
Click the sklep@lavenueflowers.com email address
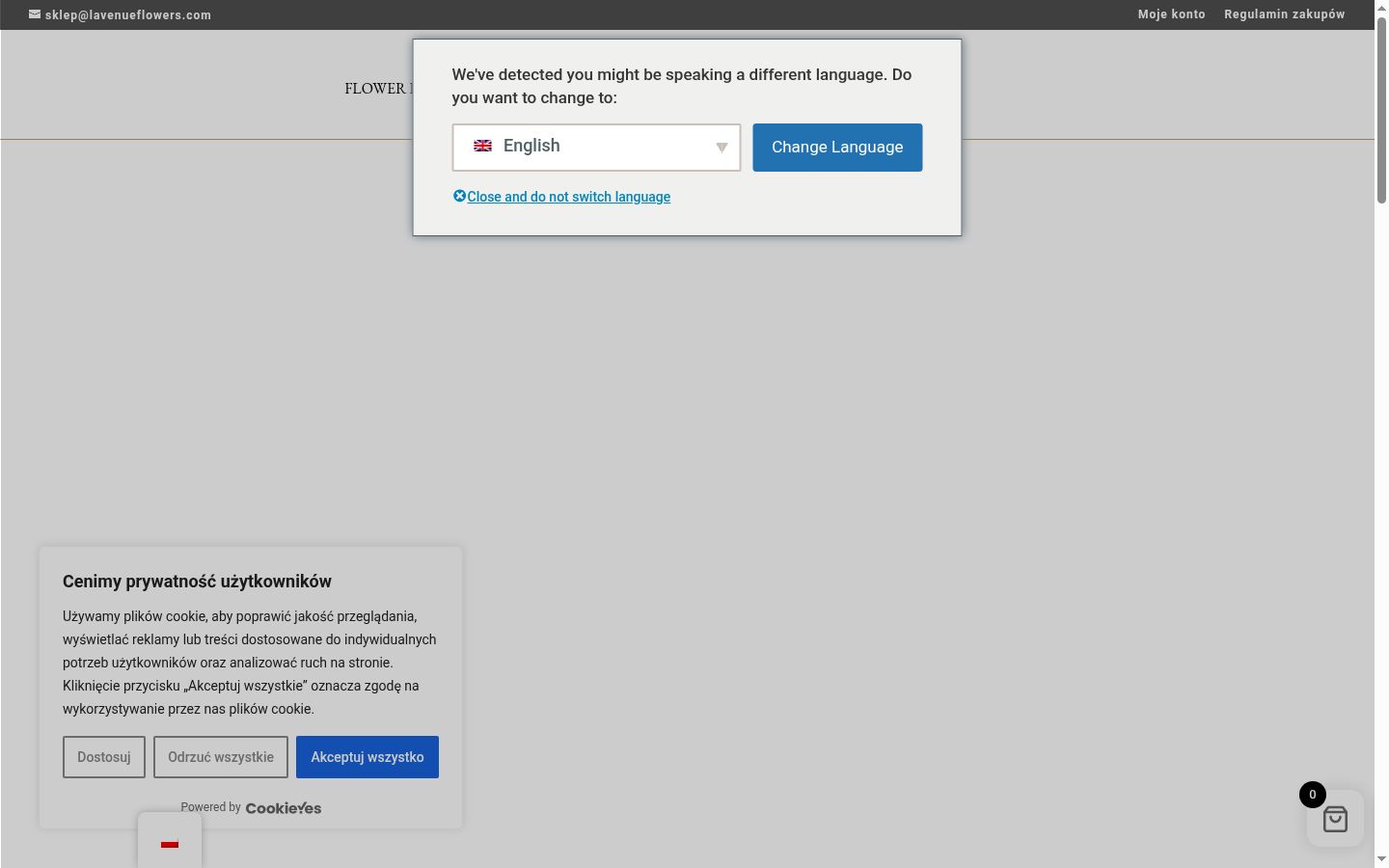click(x=128, y=15)
